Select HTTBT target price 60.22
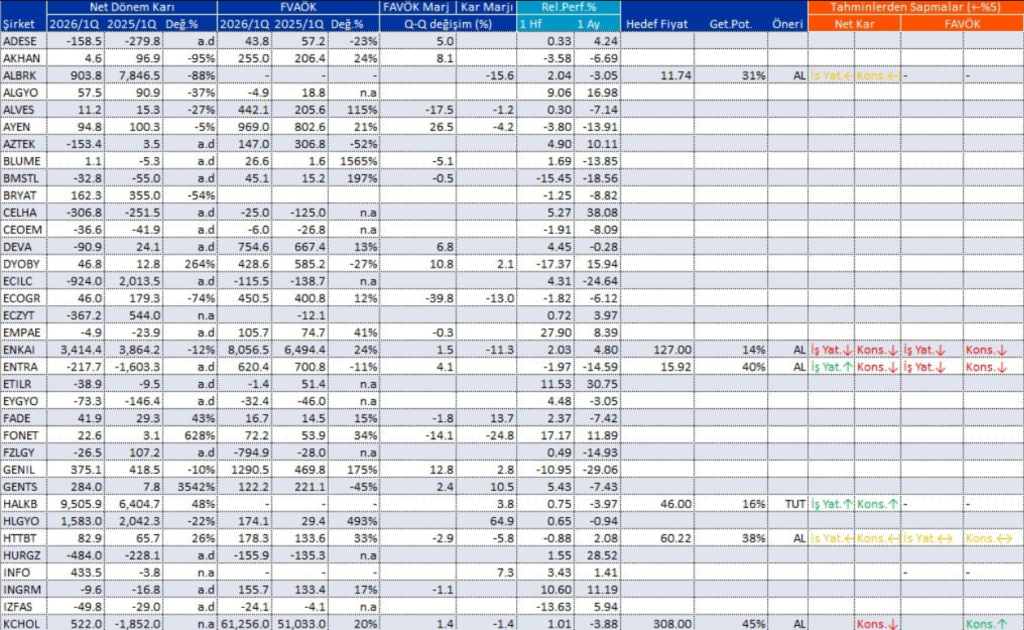 (x=675, y=539)
